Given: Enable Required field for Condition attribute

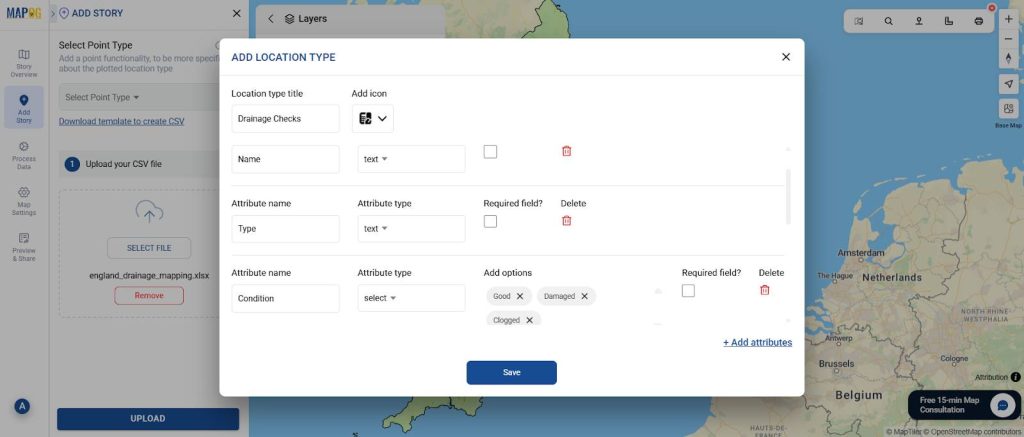Looking at the screenshot, I should pos(688,290).
